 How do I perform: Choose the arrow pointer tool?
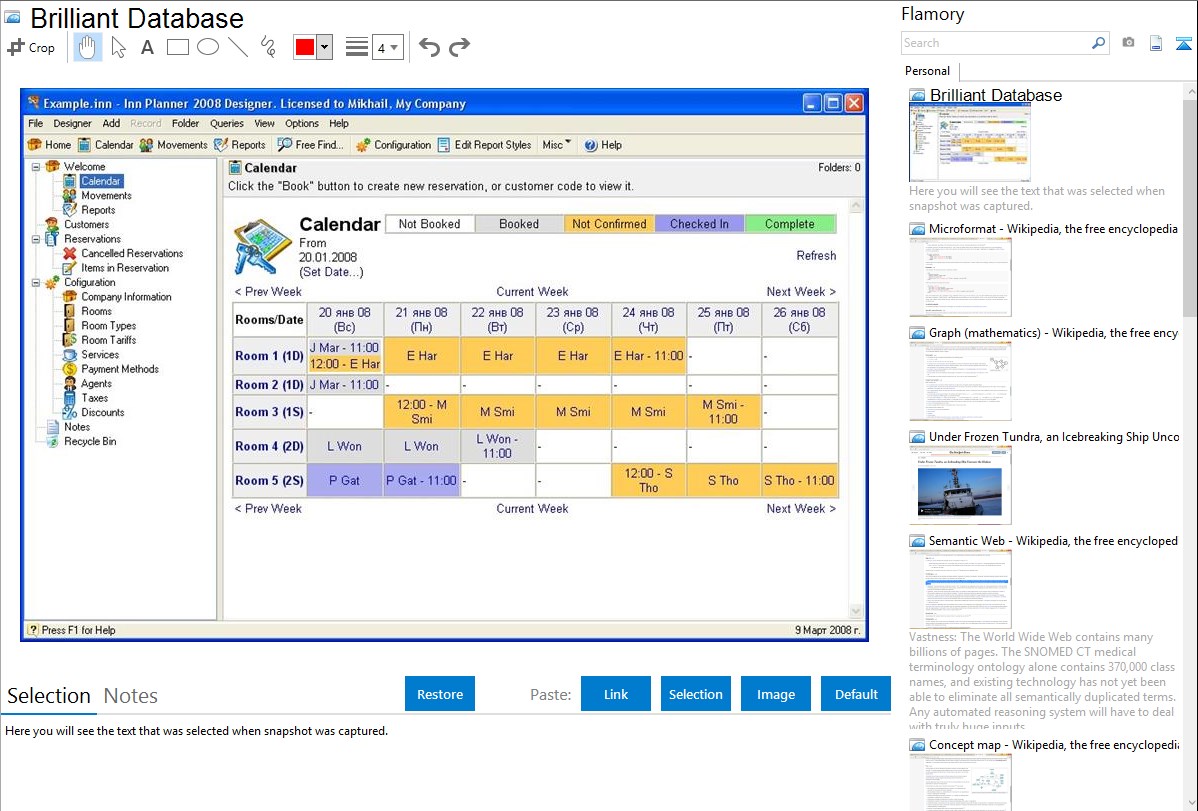click(x=118, y=47)
